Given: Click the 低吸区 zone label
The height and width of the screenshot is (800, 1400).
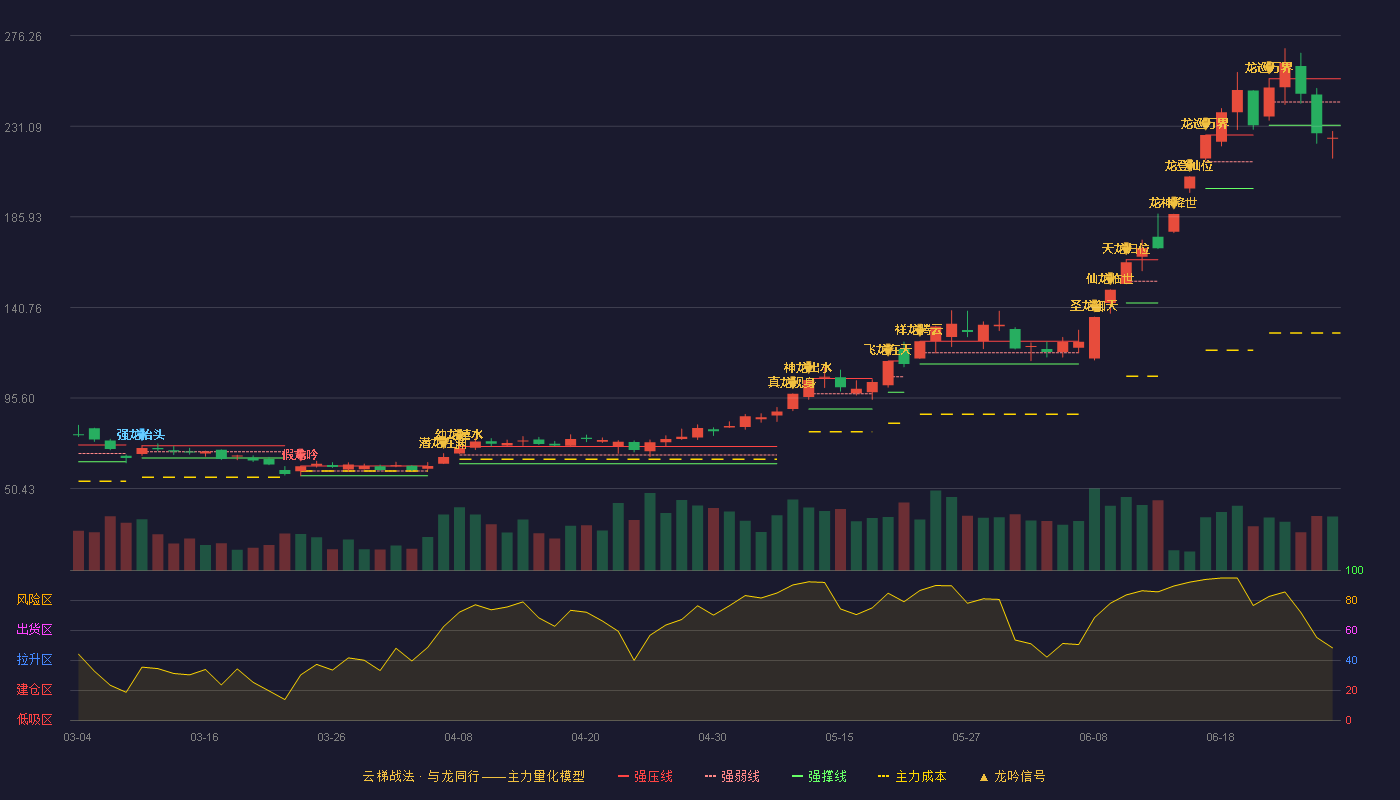Looking at the screenshot, I should 35,719.
